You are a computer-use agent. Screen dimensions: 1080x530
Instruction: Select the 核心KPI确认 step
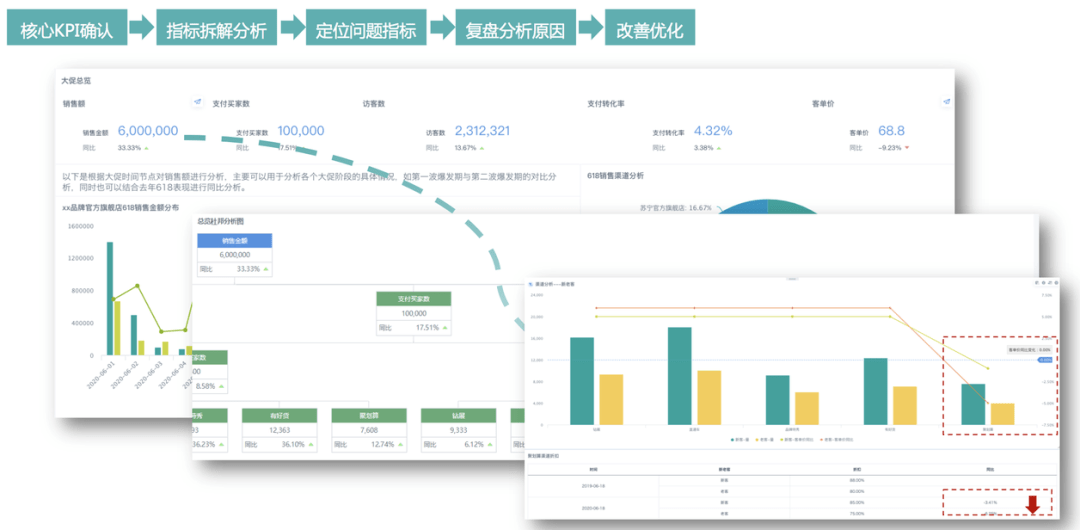pos(67,30)
